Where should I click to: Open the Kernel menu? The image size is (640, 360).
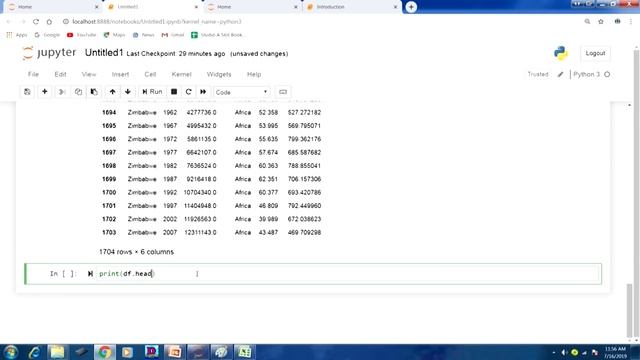[x=181, y=74]
